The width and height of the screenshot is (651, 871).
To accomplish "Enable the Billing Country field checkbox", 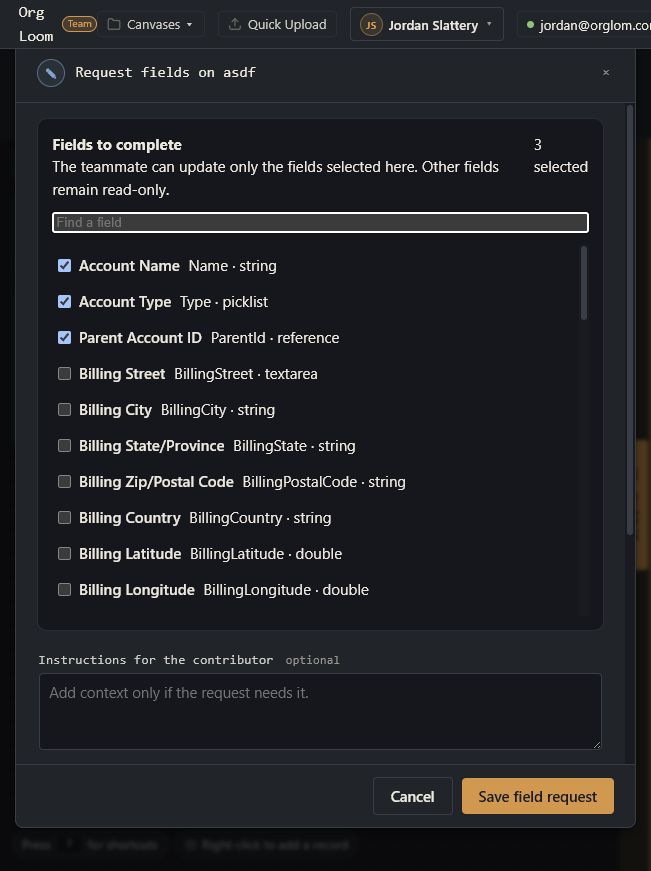I will [x=64, y=518].
